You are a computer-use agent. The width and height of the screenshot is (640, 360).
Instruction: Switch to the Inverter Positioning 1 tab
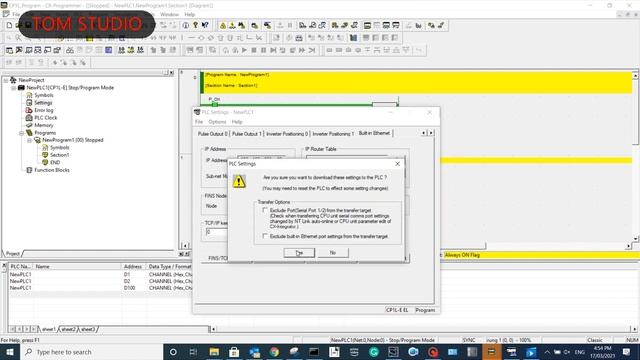(333, 134)
